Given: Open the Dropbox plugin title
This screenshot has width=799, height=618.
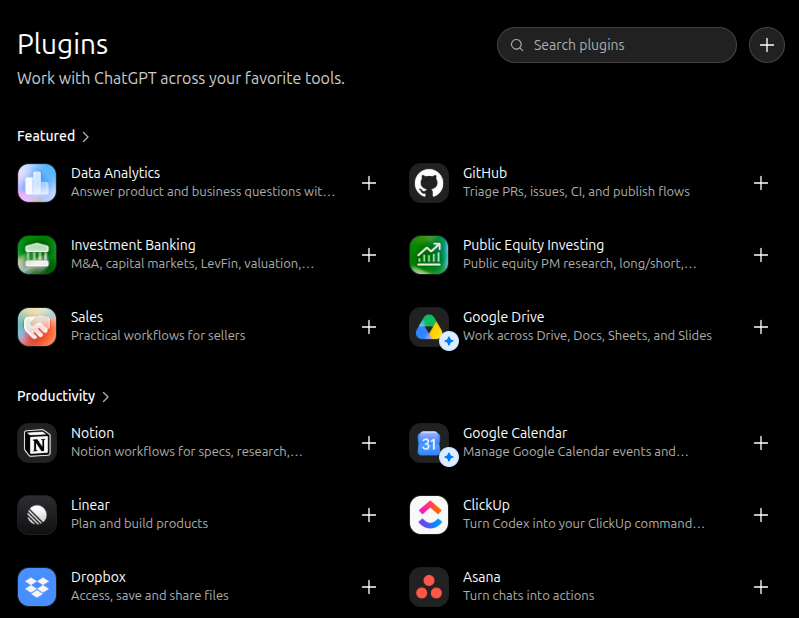Looking at the screenshot, I should tap(98, 577).
